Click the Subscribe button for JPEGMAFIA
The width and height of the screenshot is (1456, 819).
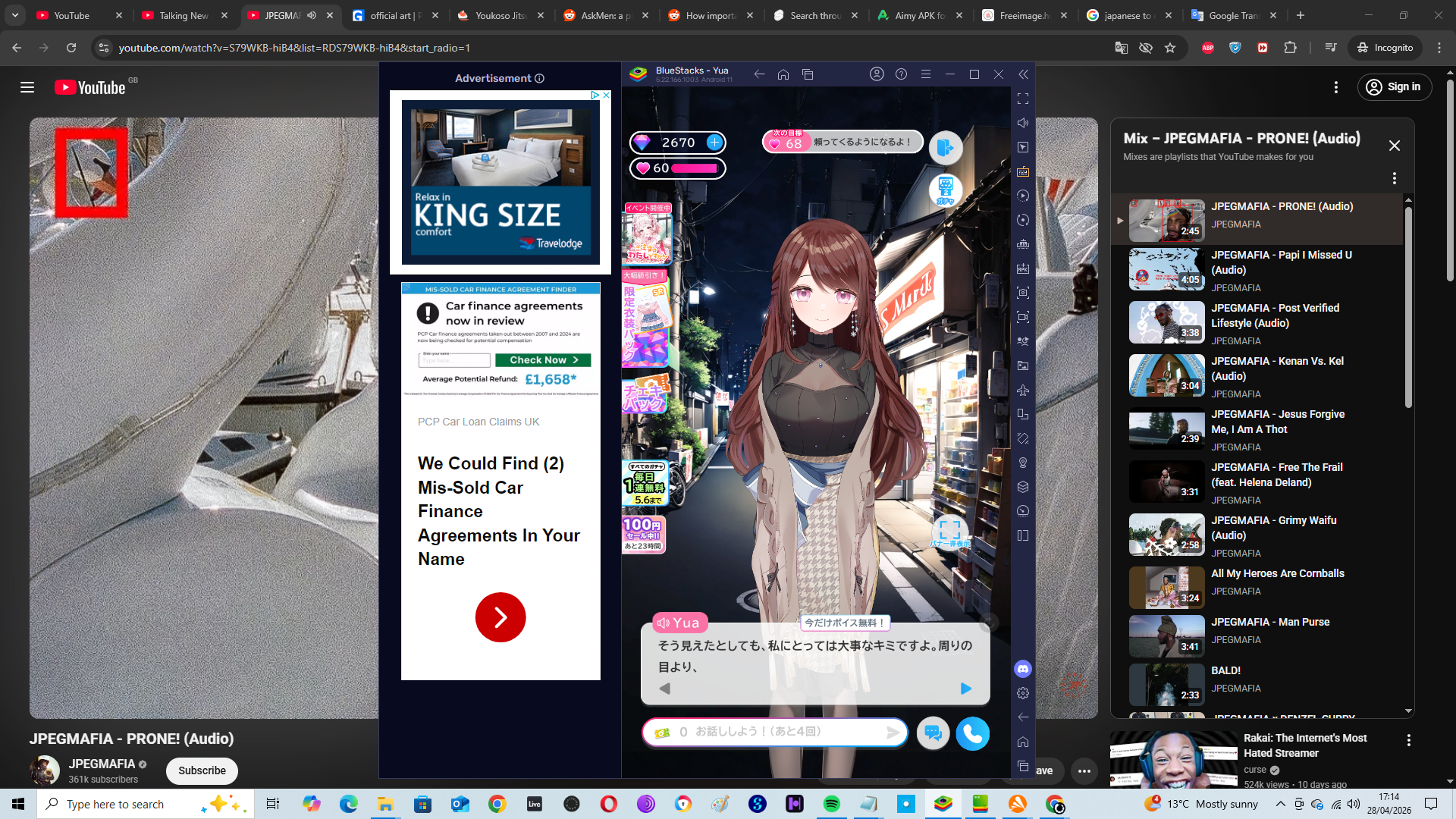coord(202,770)
